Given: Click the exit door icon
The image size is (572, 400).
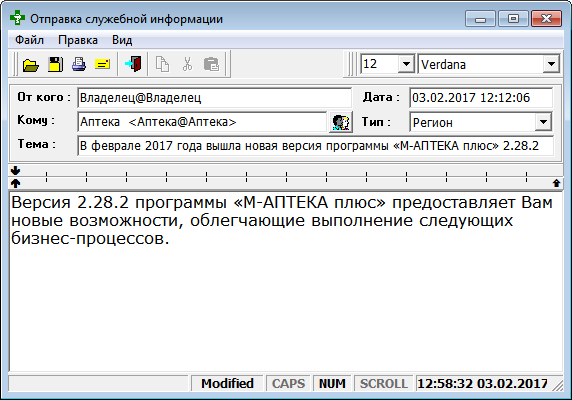Looking at the screenshot, I should point(133,64).
